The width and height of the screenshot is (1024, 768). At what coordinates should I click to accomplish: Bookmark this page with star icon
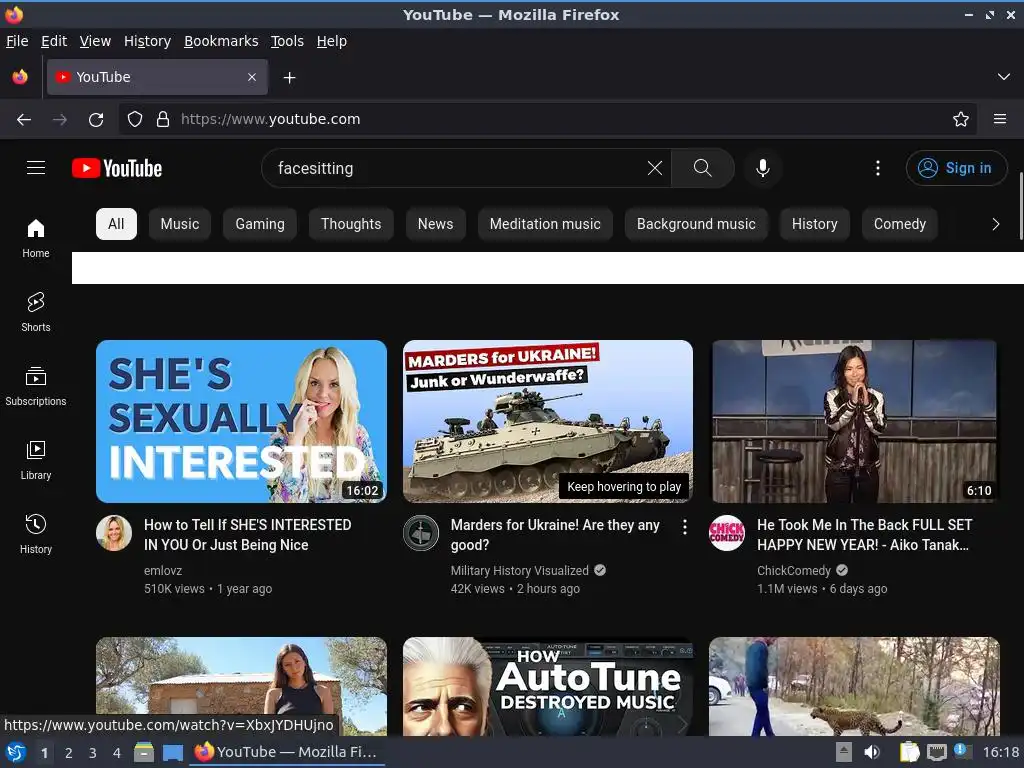coord(961,120)
